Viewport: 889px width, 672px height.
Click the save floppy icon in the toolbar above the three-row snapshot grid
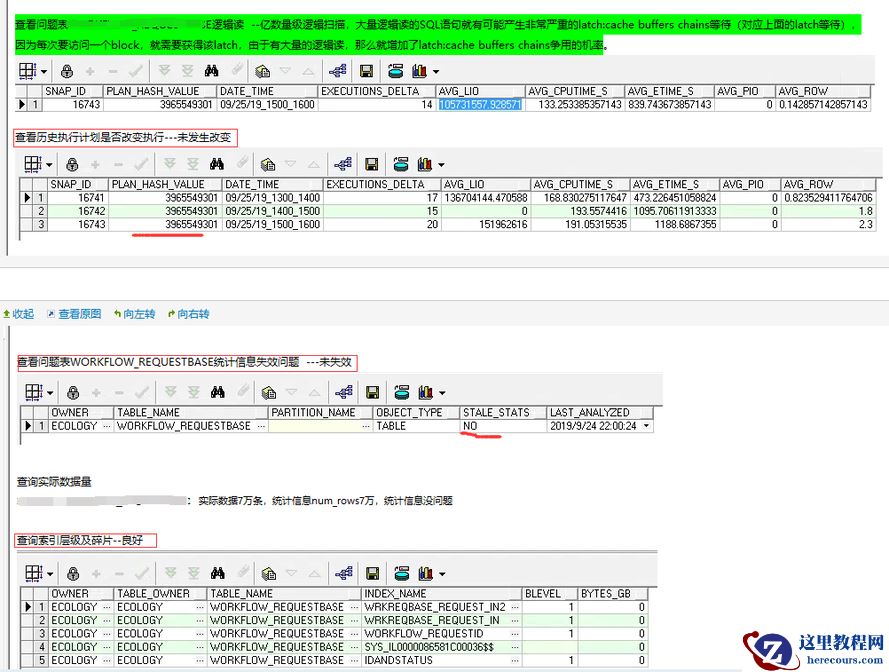371,164
